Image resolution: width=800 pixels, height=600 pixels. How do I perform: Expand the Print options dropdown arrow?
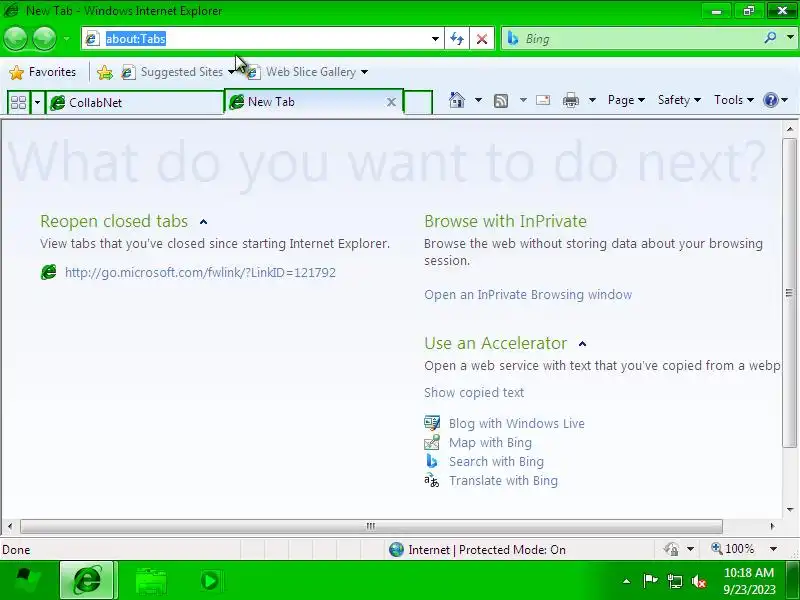click(592, 100)
